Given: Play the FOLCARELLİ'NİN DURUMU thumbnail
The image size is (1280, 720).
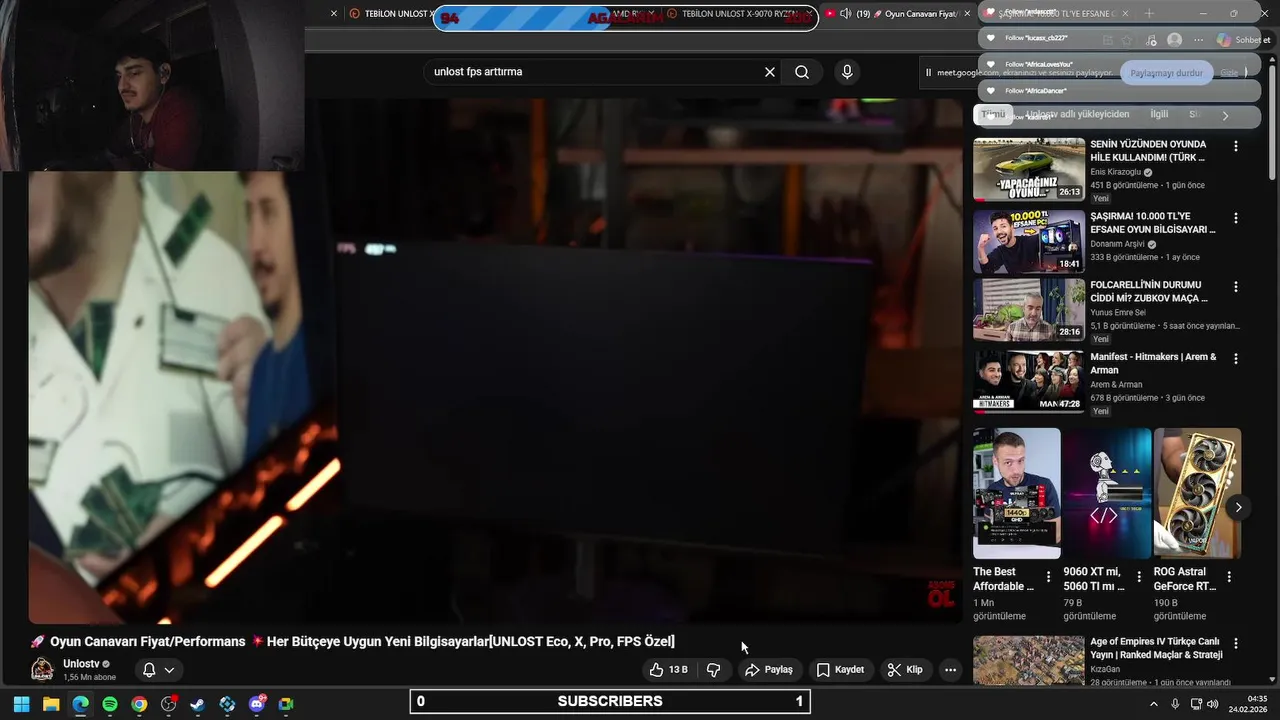Looking at the screenshot, I should 1029,310.
